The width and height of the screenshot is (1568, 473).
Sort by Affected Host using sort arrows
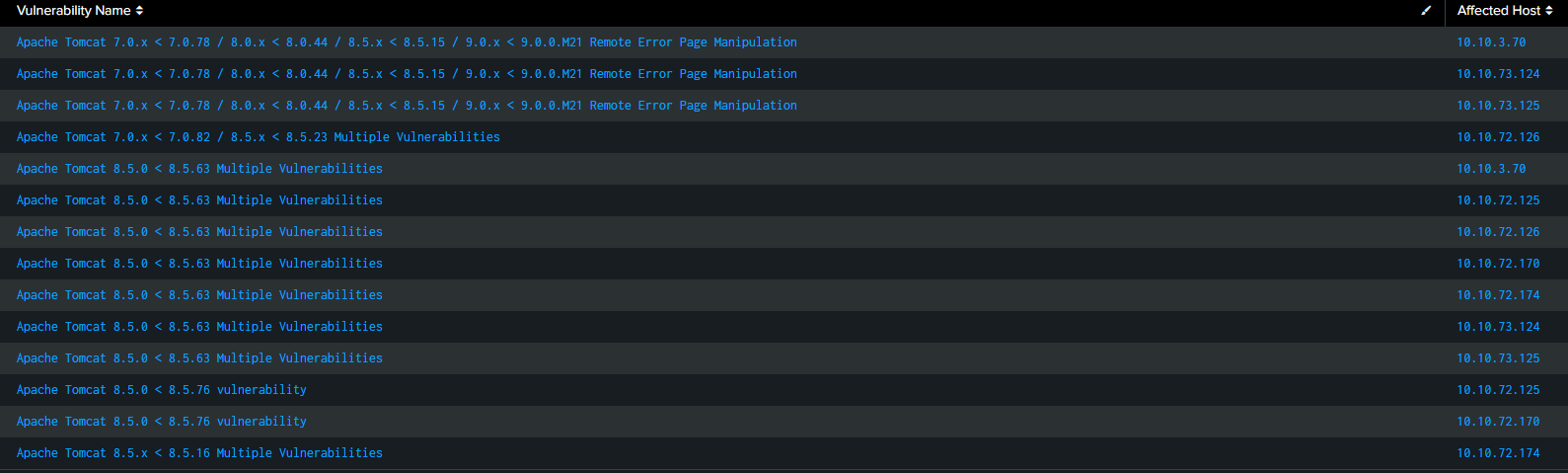[x=1549, y=11]
